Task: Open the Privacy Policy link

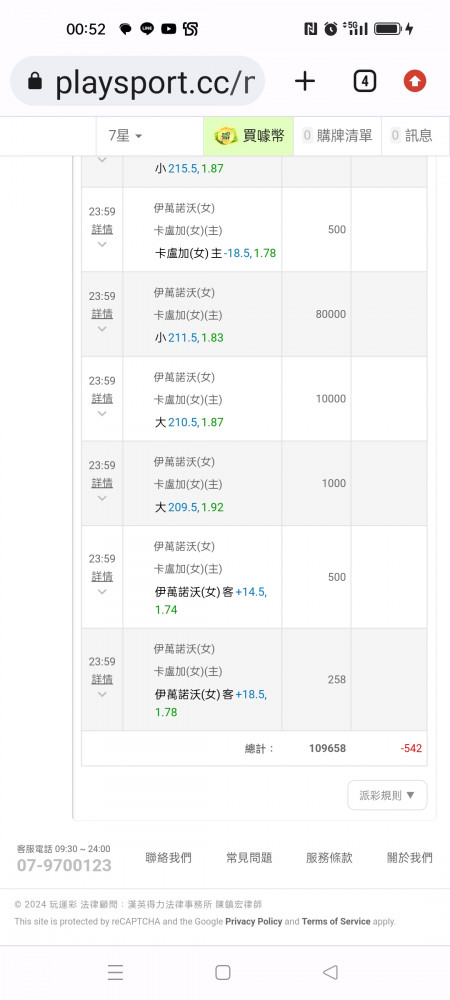Action: click(x=254, y=922)
